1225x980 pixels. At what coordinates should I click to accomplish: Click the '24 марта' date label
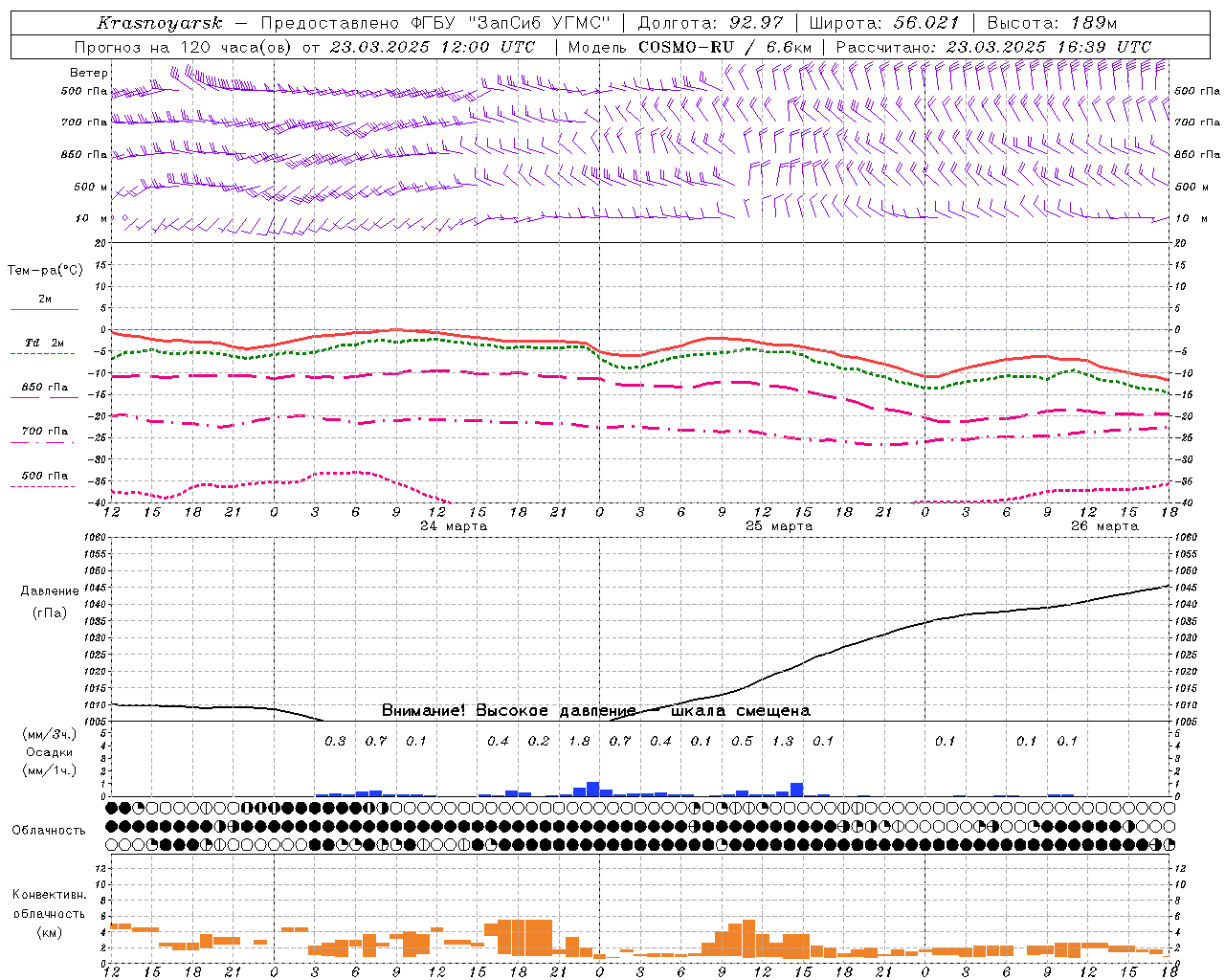point(454,526)
